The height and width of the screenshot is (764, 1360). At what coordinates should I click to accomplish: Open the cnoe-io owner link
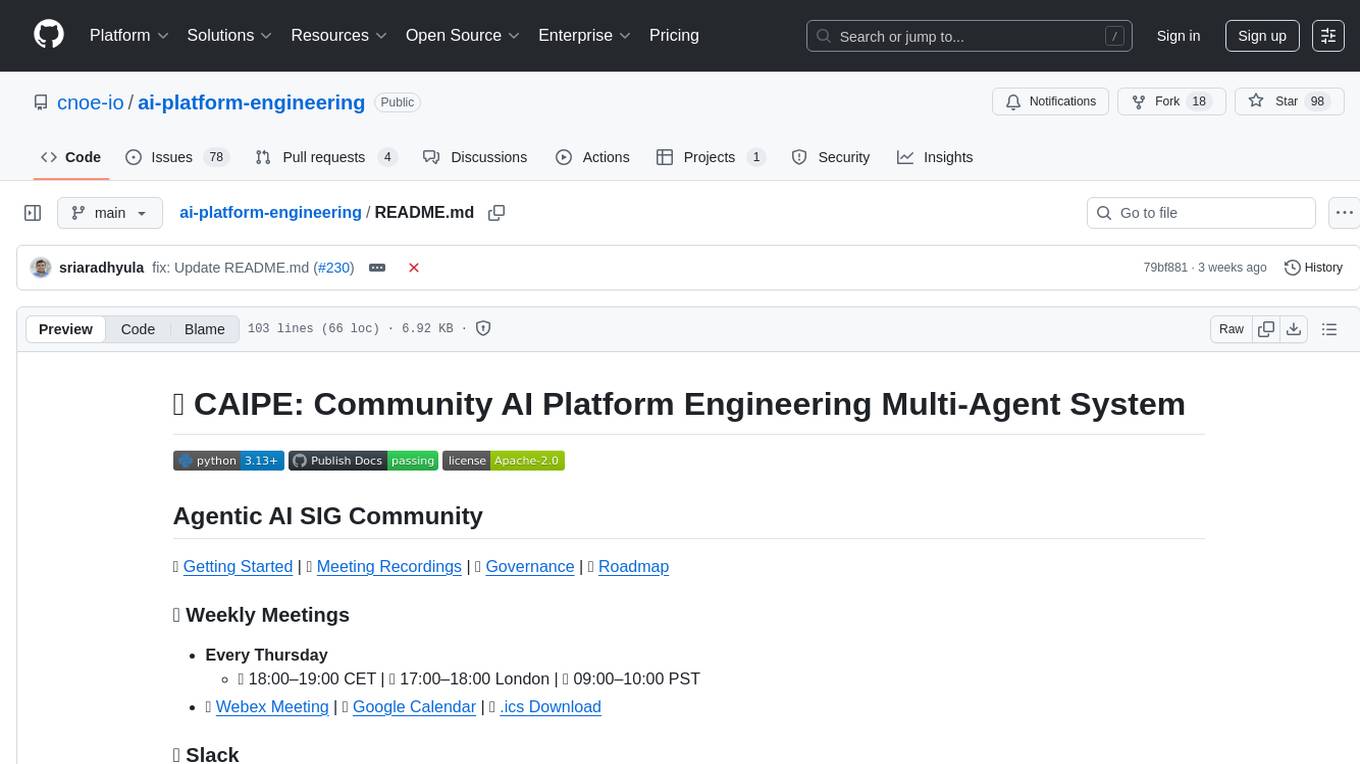91,102
